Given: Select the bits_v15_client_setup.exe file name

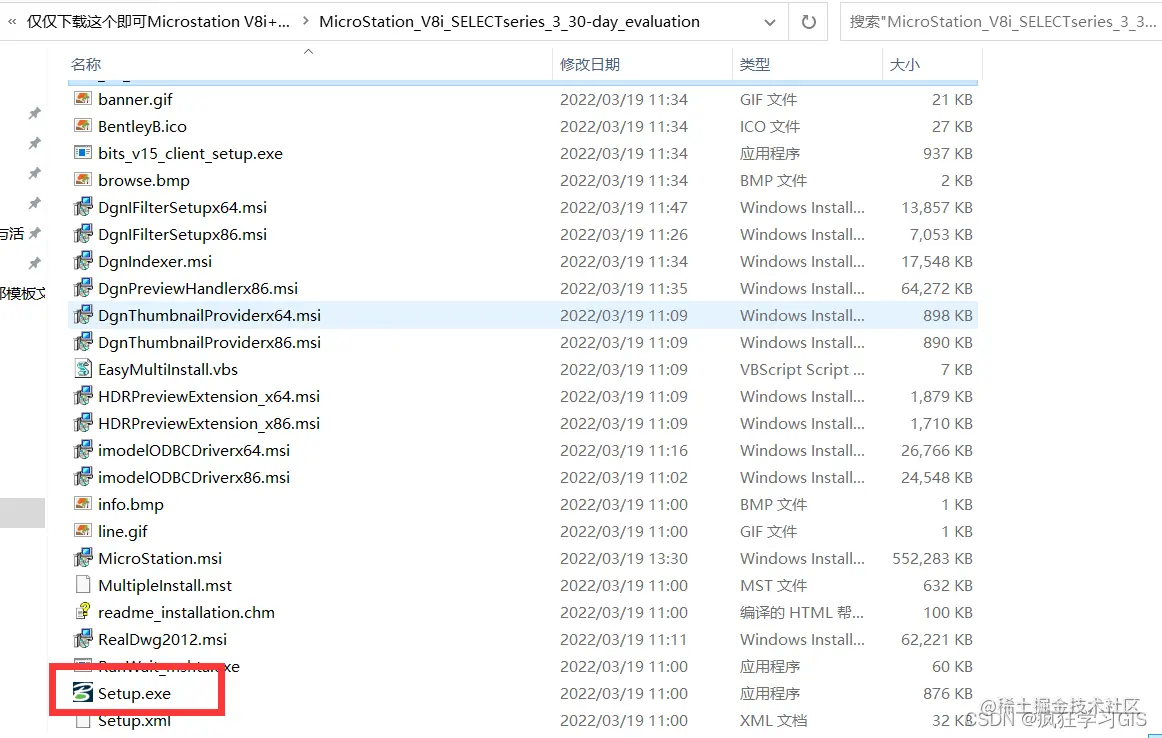Looking at the screenshot, I should pyautogui.click(x=190, y=153).
